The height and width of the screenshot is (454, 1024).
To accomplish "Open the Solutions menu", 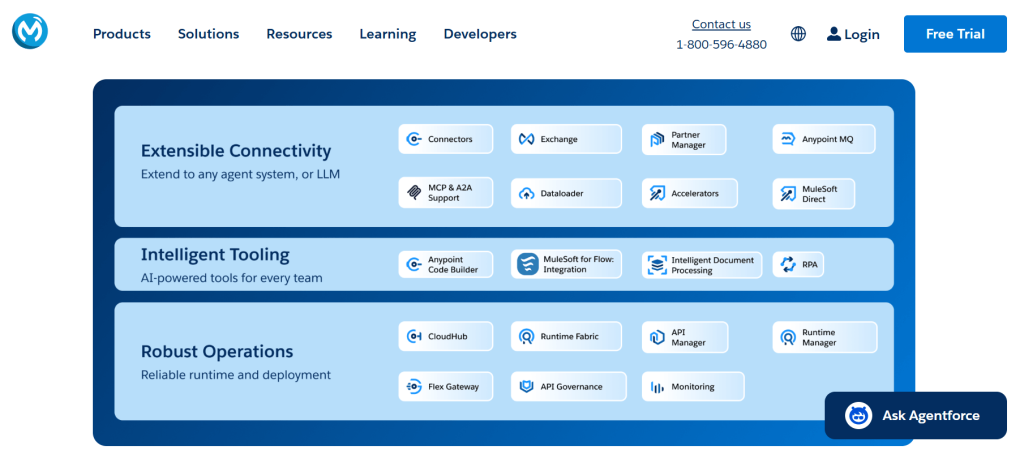I will coord(208,34).
